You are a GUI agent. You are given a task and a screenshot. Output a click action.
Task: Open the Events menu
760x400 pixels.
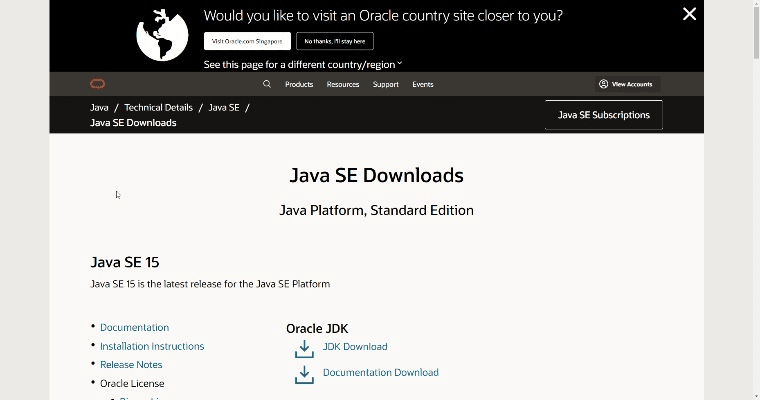(423, 84)
